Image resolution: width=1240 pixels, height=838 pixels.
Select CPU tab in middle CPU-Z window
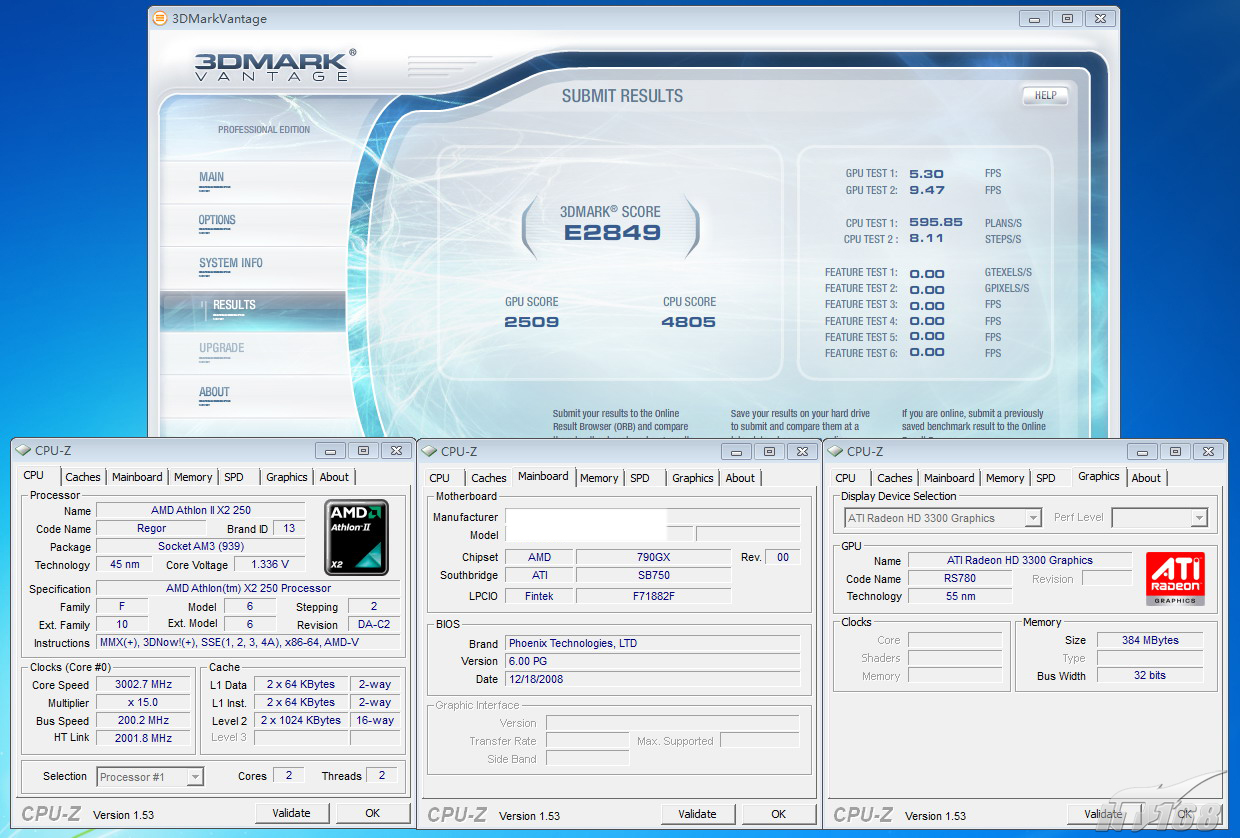440,478
